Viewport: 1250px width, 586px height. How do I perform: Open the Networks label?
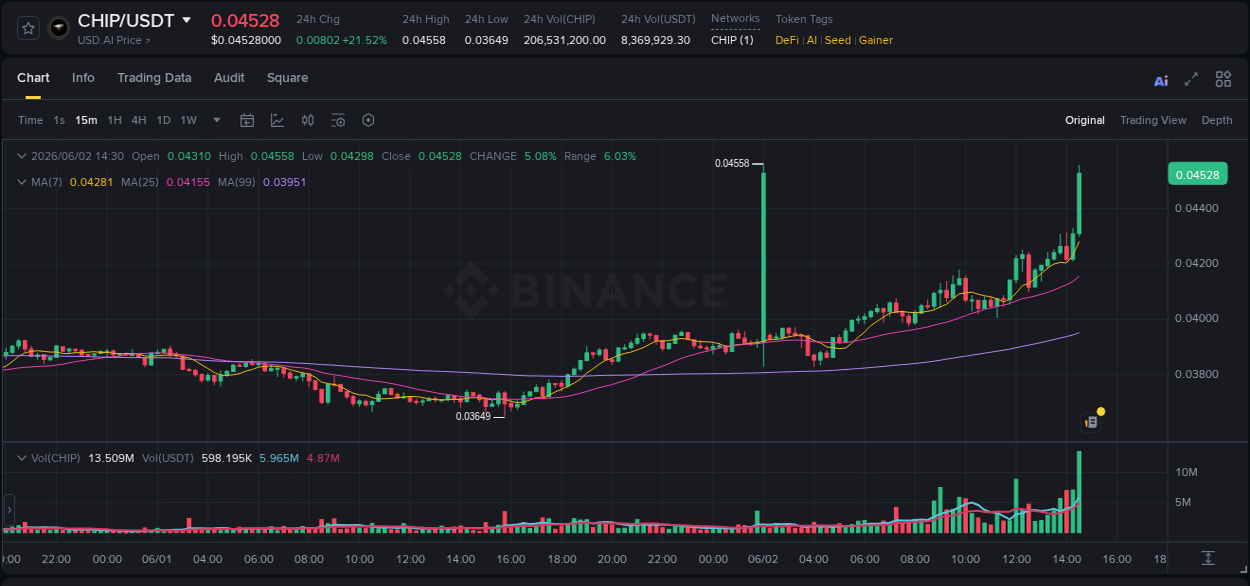pos(735,19)
